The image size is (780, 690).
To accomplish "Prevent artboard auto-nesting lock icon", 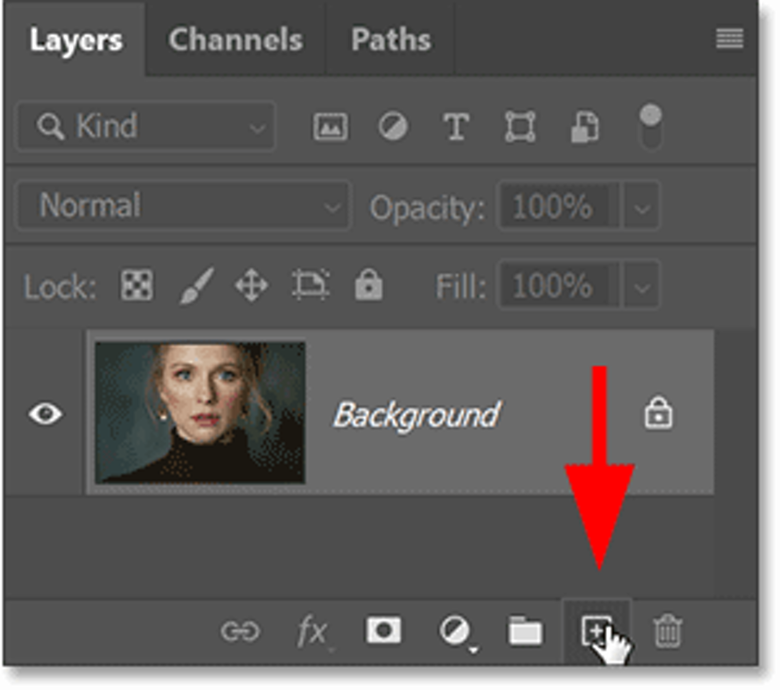I will [x=310, y=285].
